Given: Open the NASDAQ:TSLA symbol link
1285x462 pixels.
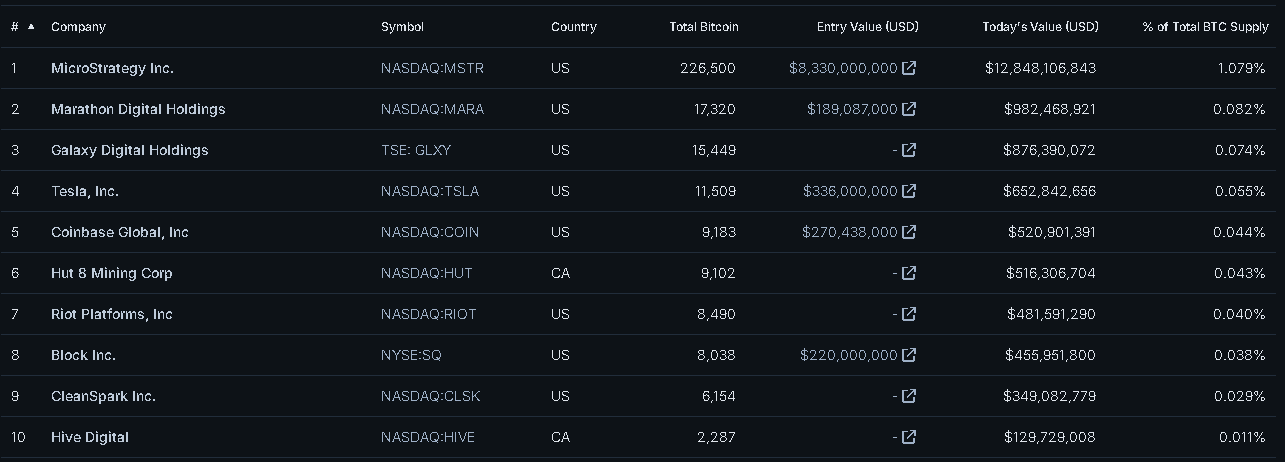Looking at the screenshot, I should 429,191.
